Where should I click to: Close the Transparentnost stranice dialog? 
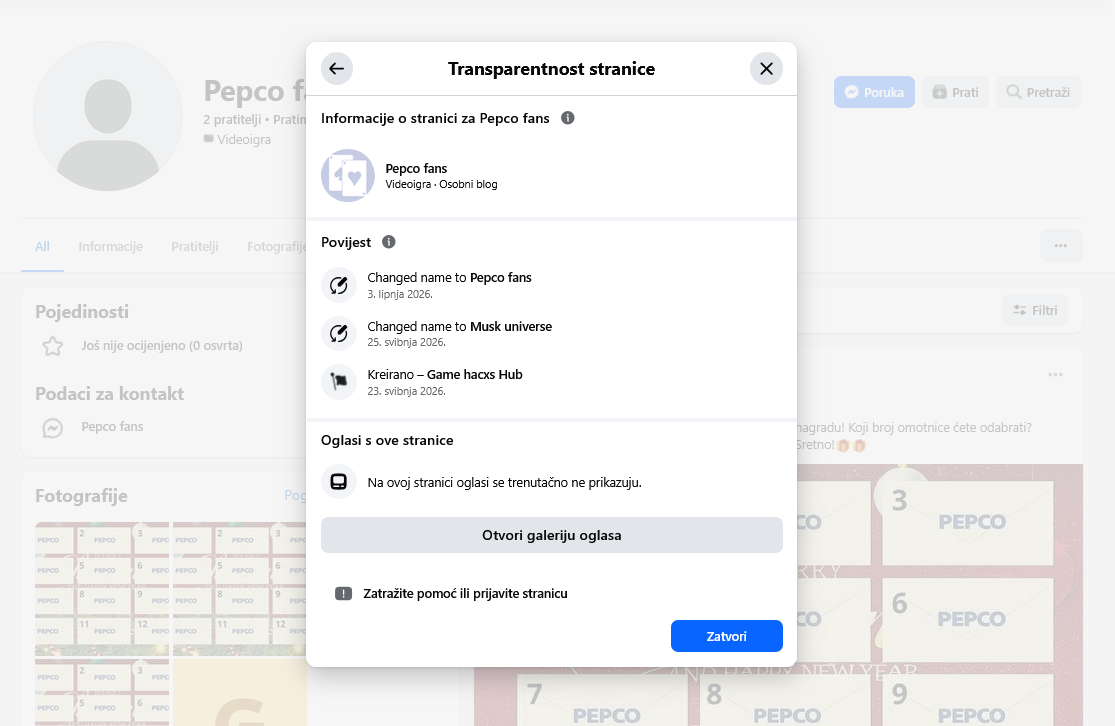click(766, 68)
